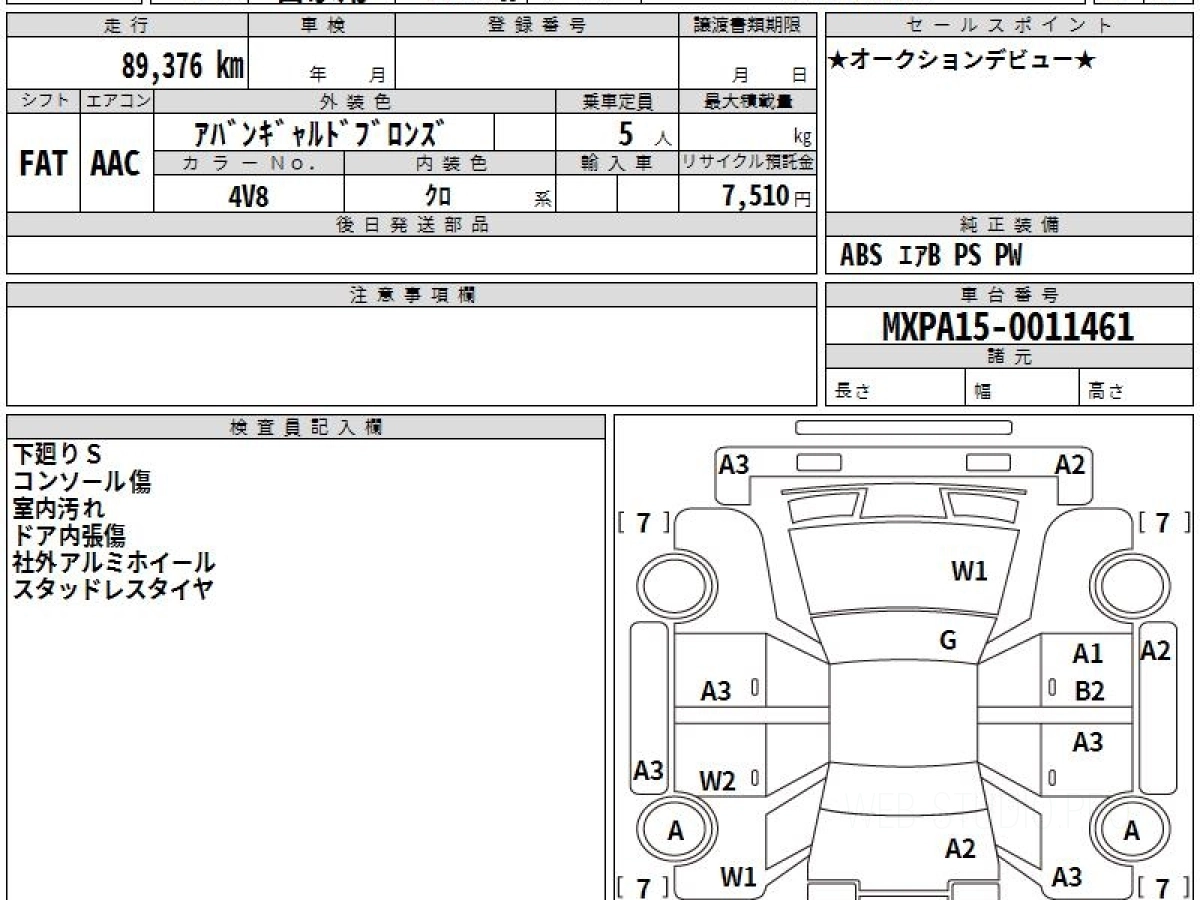Screen dimensions: 1200x900
Task: Click the G mark on the windshield
Action: tap(948, 641)
